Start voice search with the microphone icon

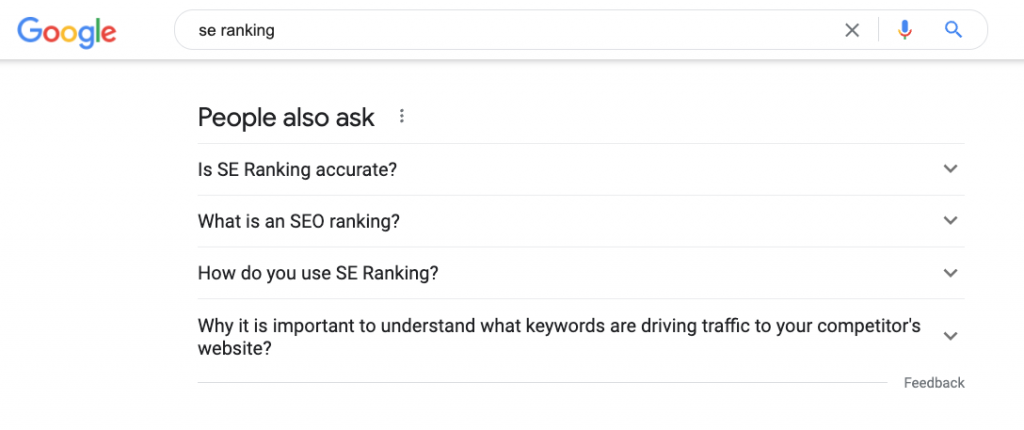point(905,30)
